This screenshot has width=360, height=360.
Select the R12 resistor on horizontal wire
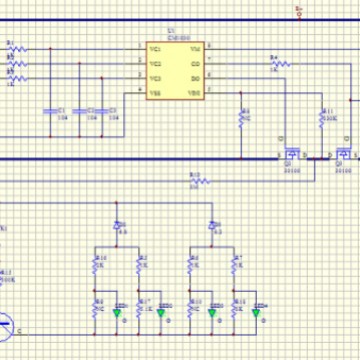click(x=200, y=181)
